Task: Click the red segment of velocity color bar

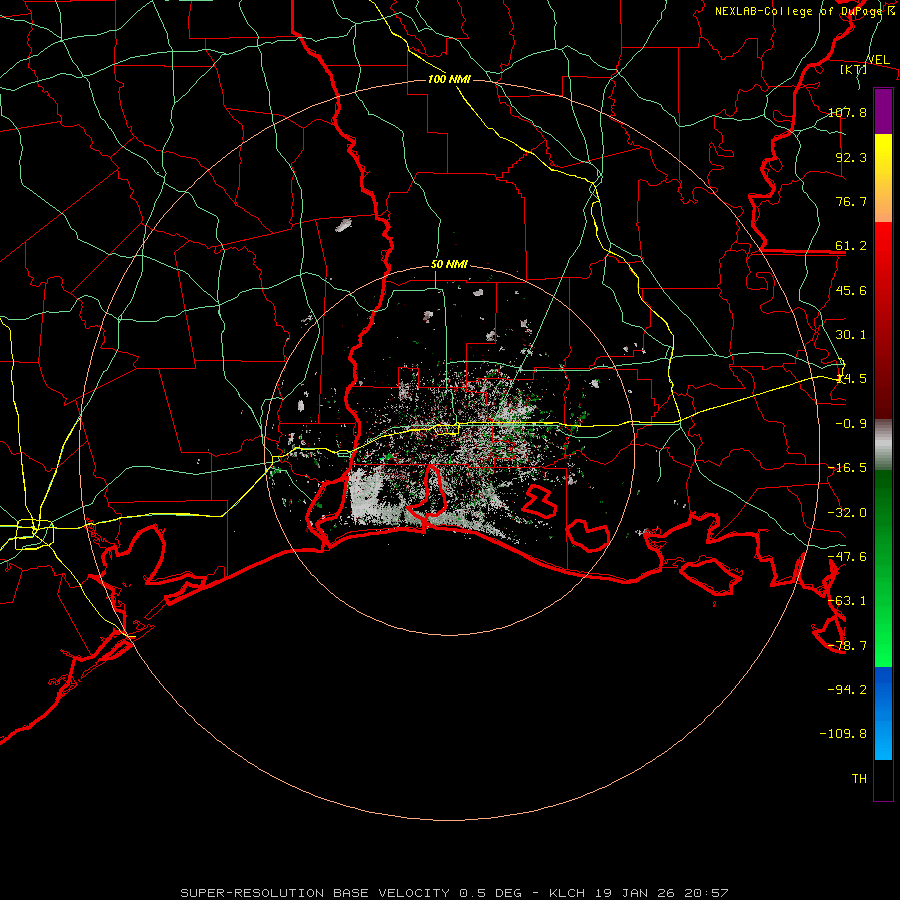Action: point(883,320)
